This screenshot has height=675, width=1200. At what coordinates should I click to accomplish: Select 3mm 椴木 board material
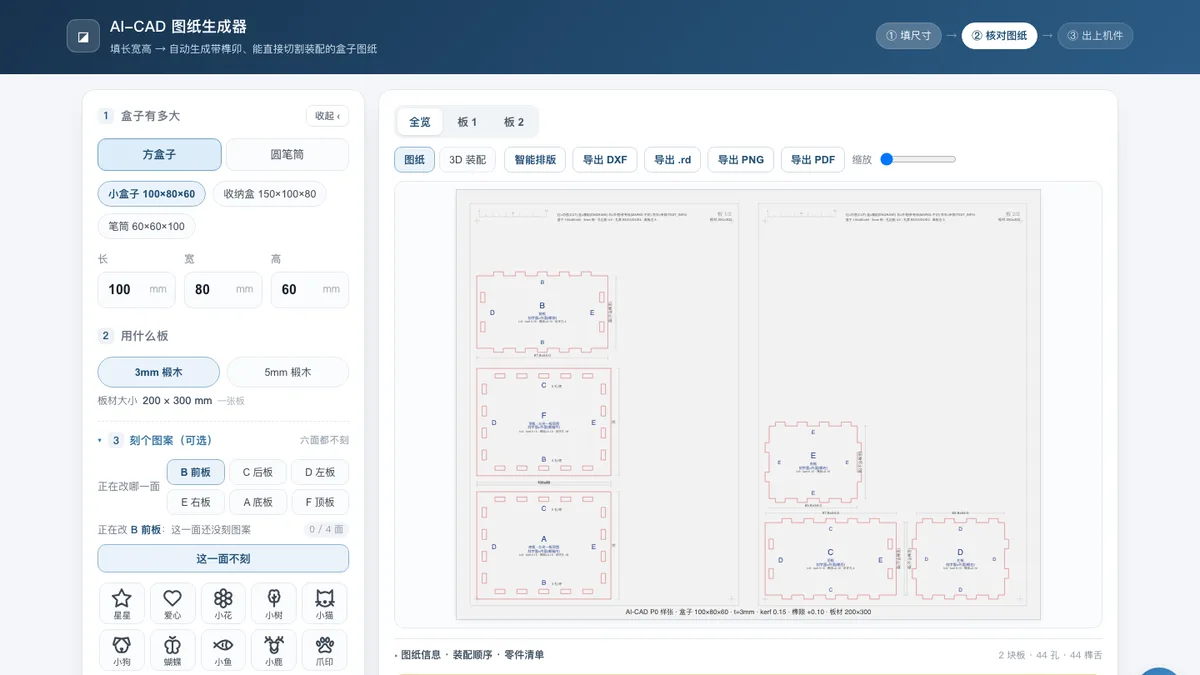tap(159, 372)
